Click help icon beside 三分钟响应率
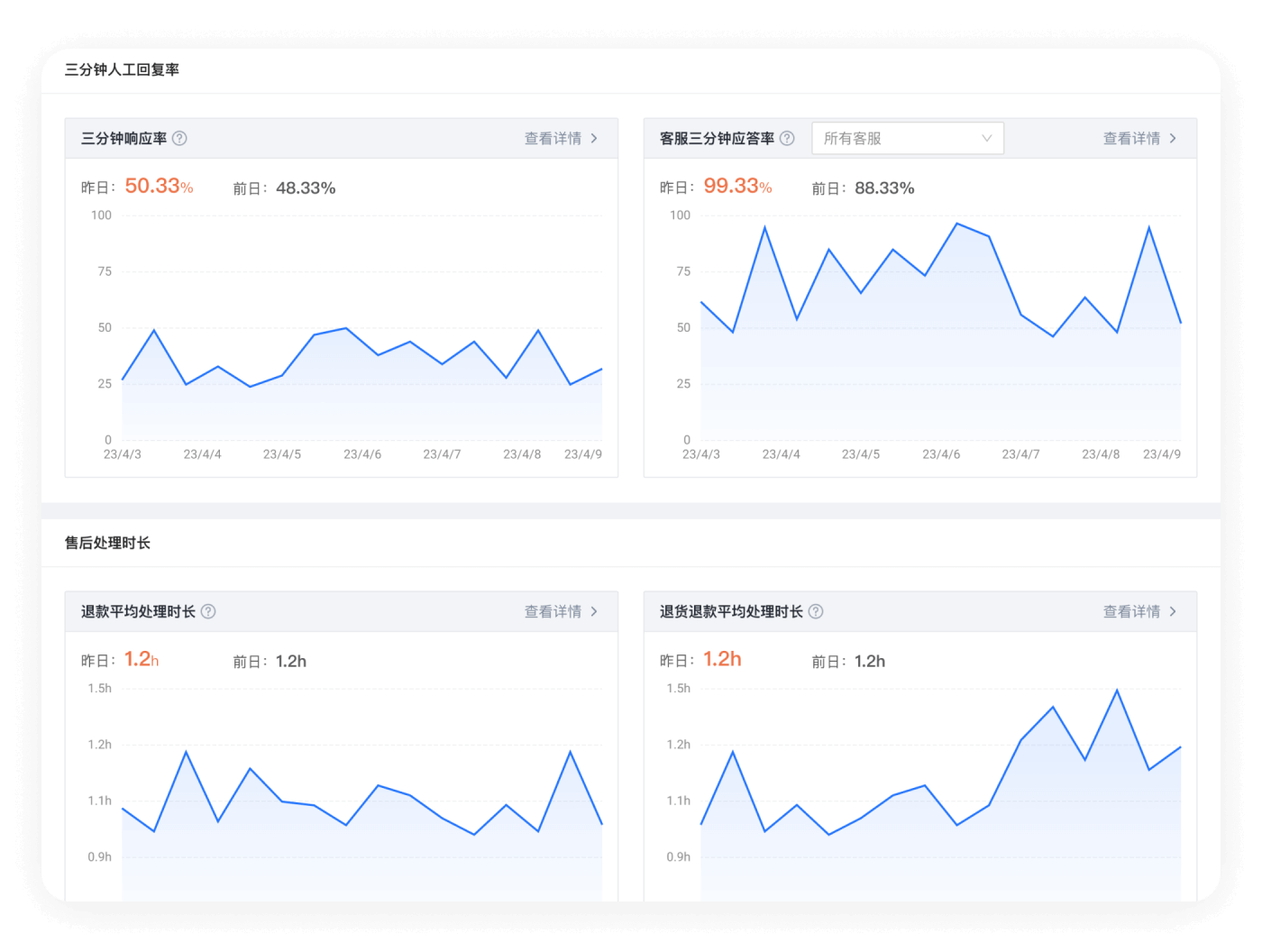 click(179, 138)
